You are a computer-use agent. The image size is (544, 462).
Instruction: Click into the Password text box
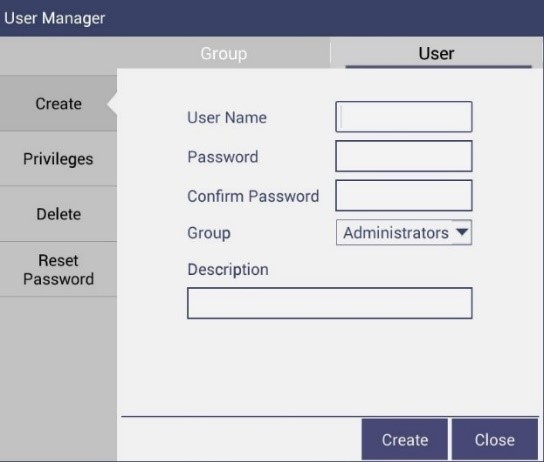[x=404, y=156]
